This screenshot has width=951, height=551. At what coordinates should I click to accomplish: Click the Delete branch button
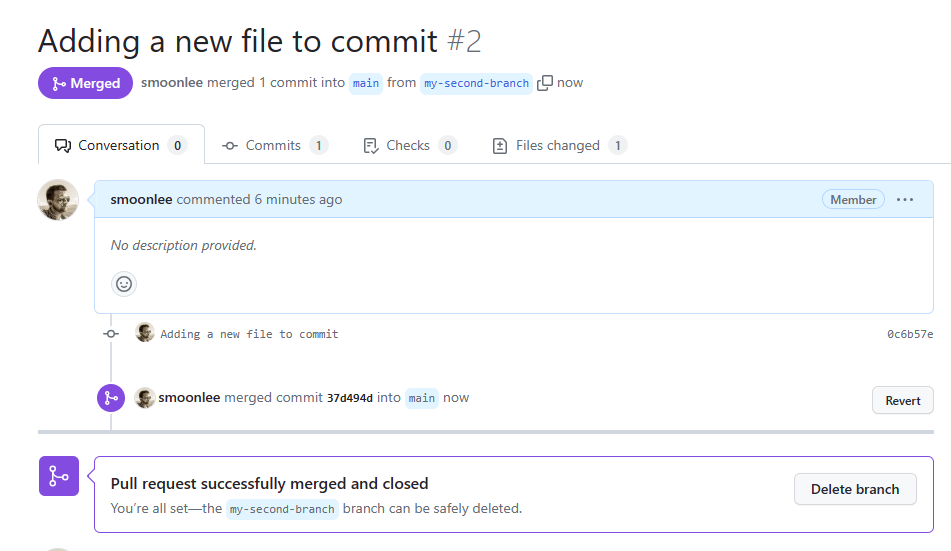click(x=855, y=489)
